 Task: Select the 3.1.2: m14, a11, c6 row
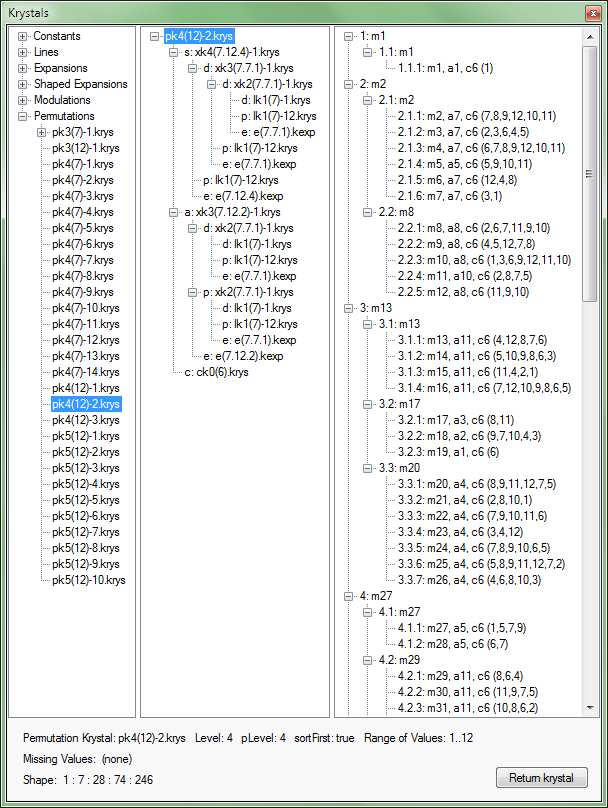477,356
